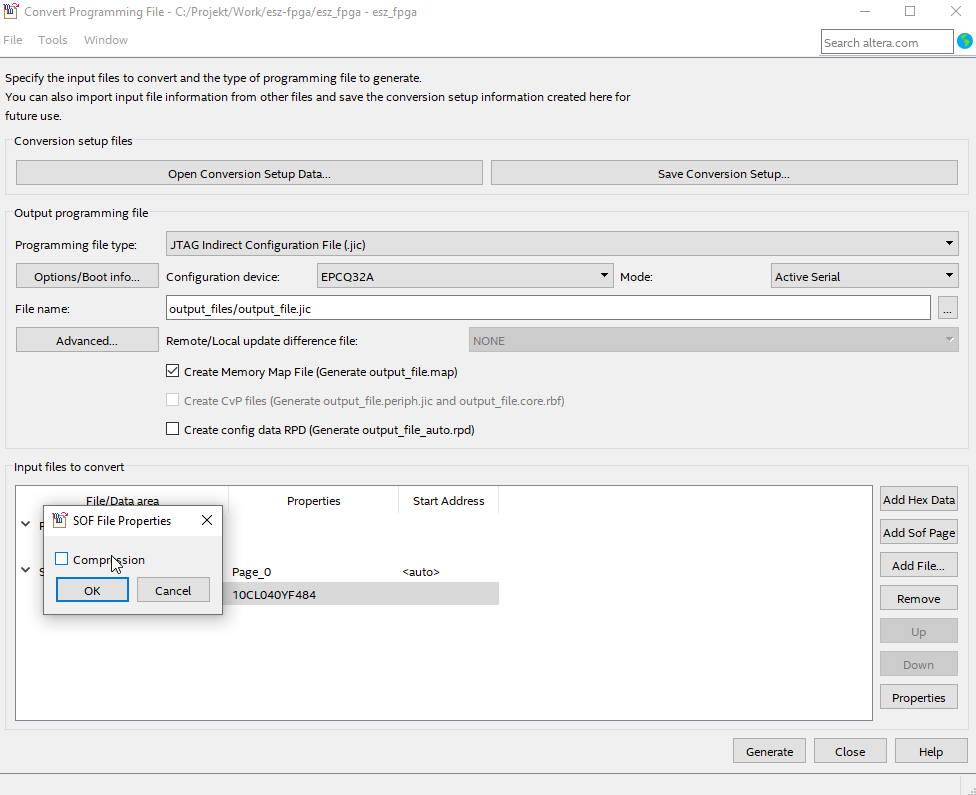Open Help for the converter
The height and width of the screenshot is (795, 976).
coord(931,751)
